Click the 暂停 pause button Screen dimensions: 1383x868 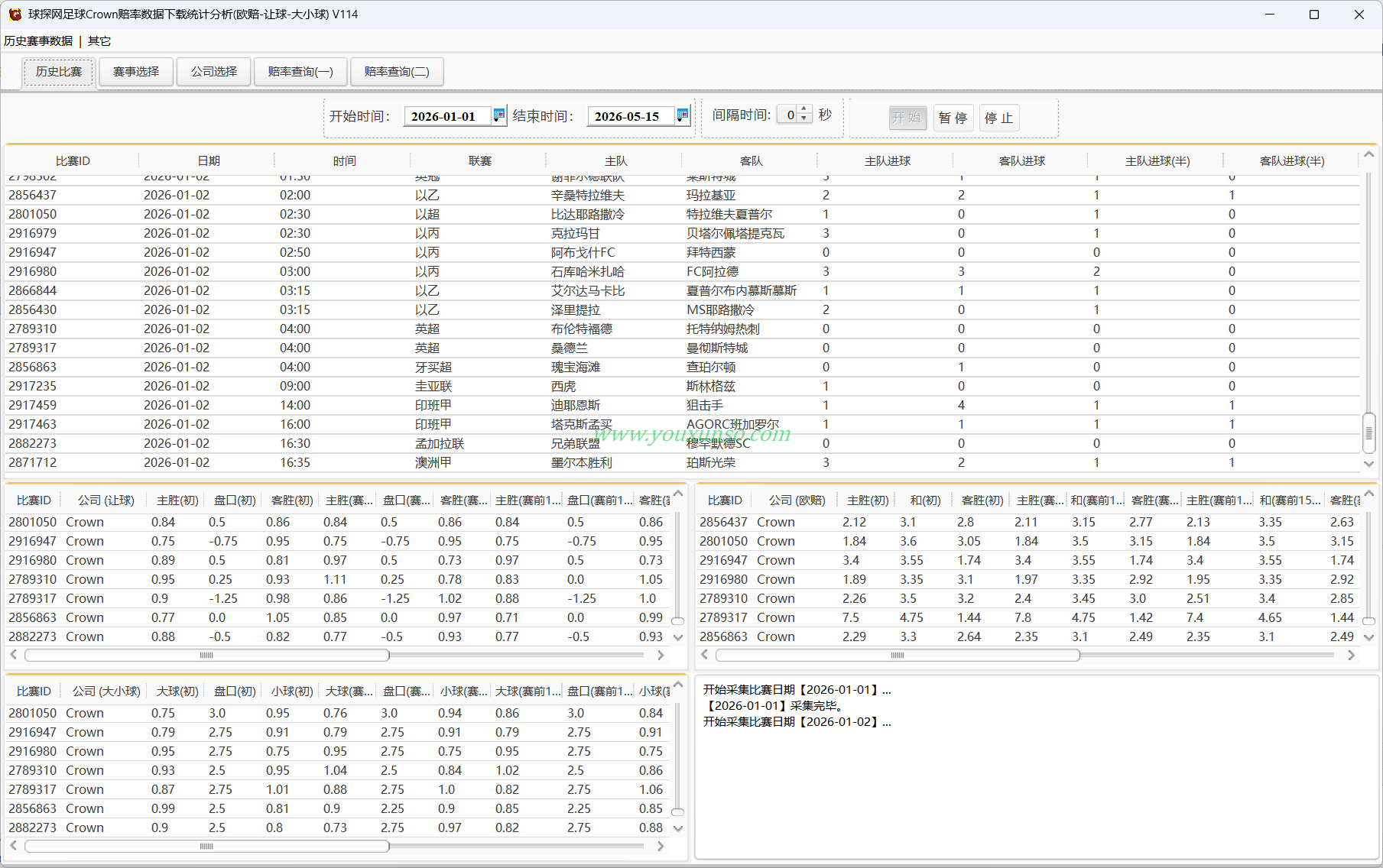[953, 118]
